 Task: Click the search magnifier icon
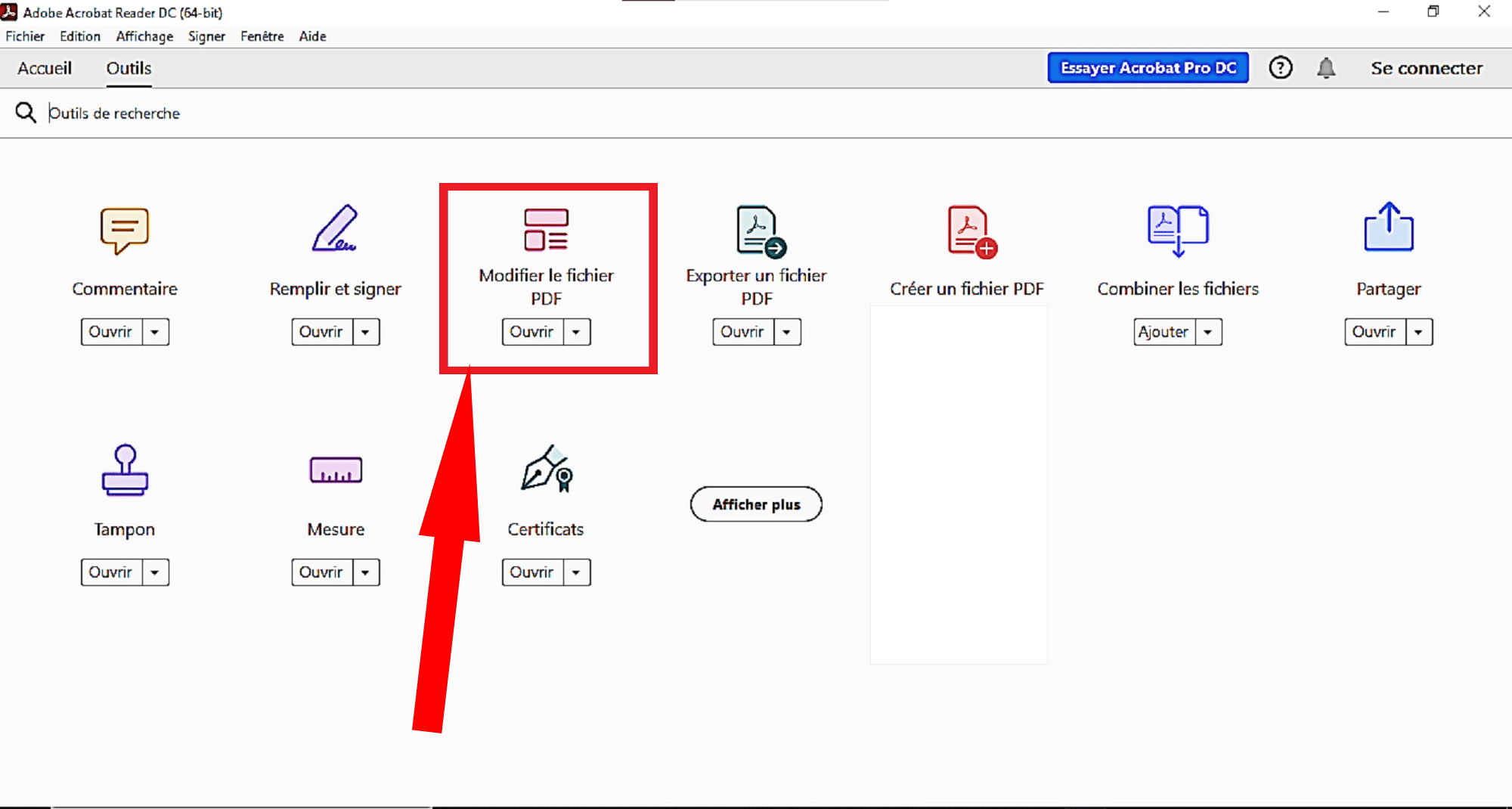pyautogui.click(x=26, y=113)
